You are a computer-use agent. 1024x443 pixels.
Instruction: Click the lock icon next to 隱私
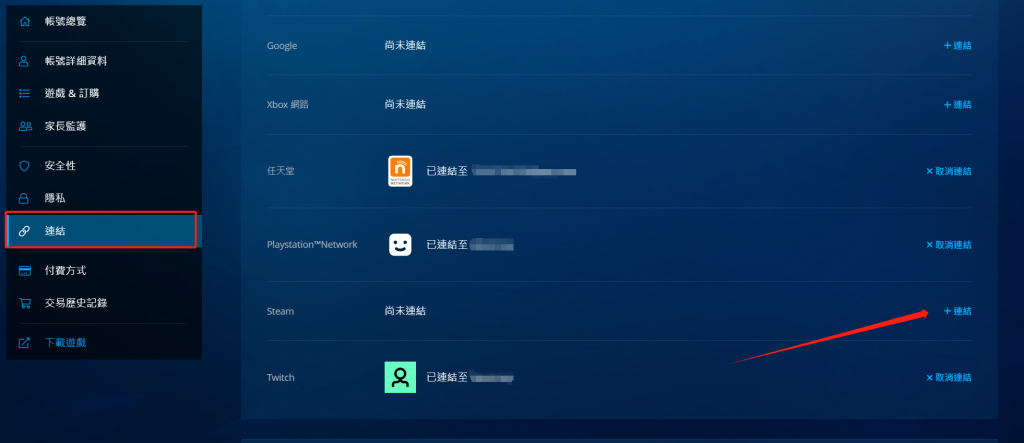(24, 198)
